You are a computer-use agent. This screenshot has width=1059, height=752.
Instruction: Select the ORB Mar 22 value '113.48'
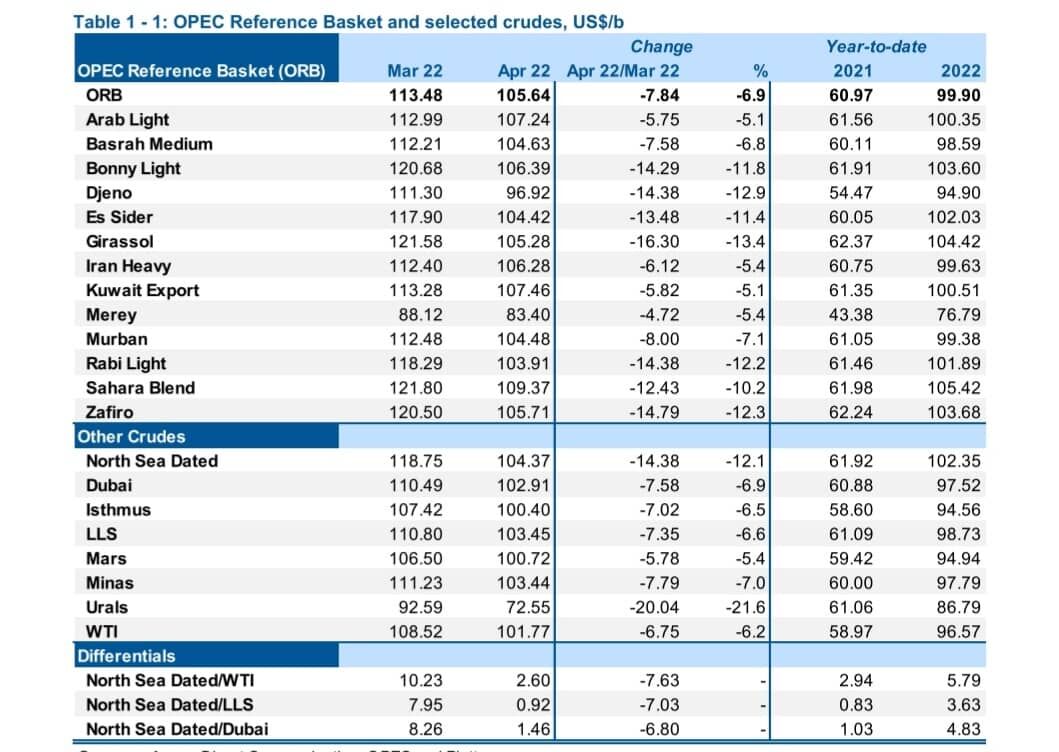tap(415, 95)
